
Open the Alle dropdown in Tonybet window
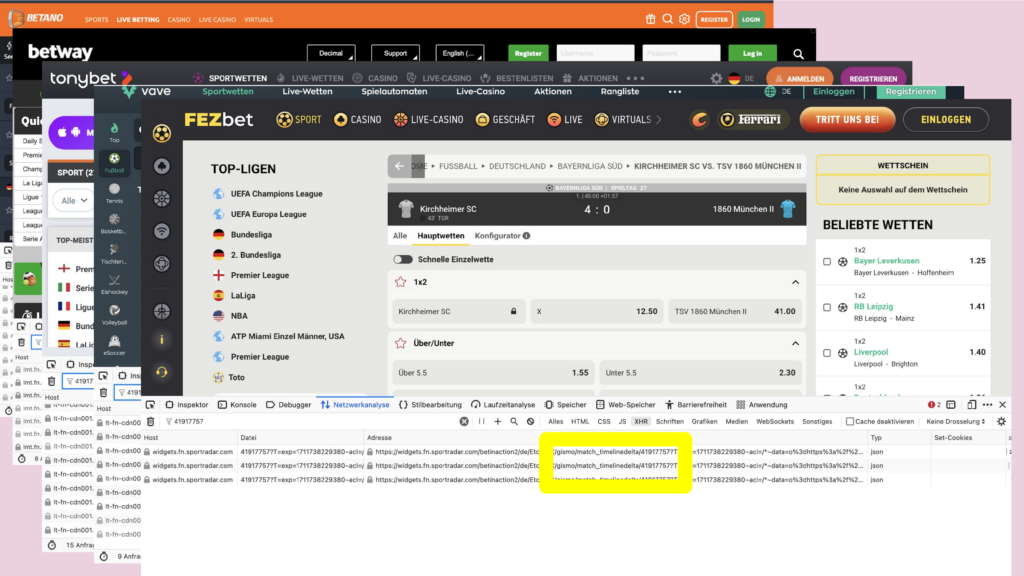point(74,200)
